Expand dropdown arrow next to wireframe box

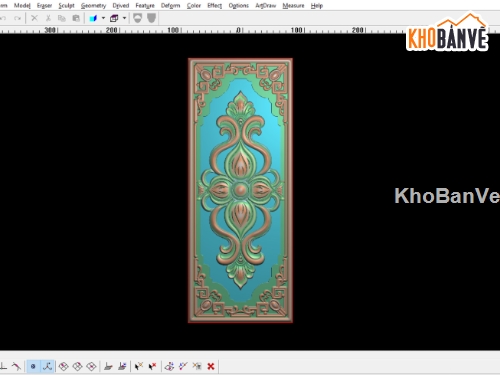coord(124,18)
